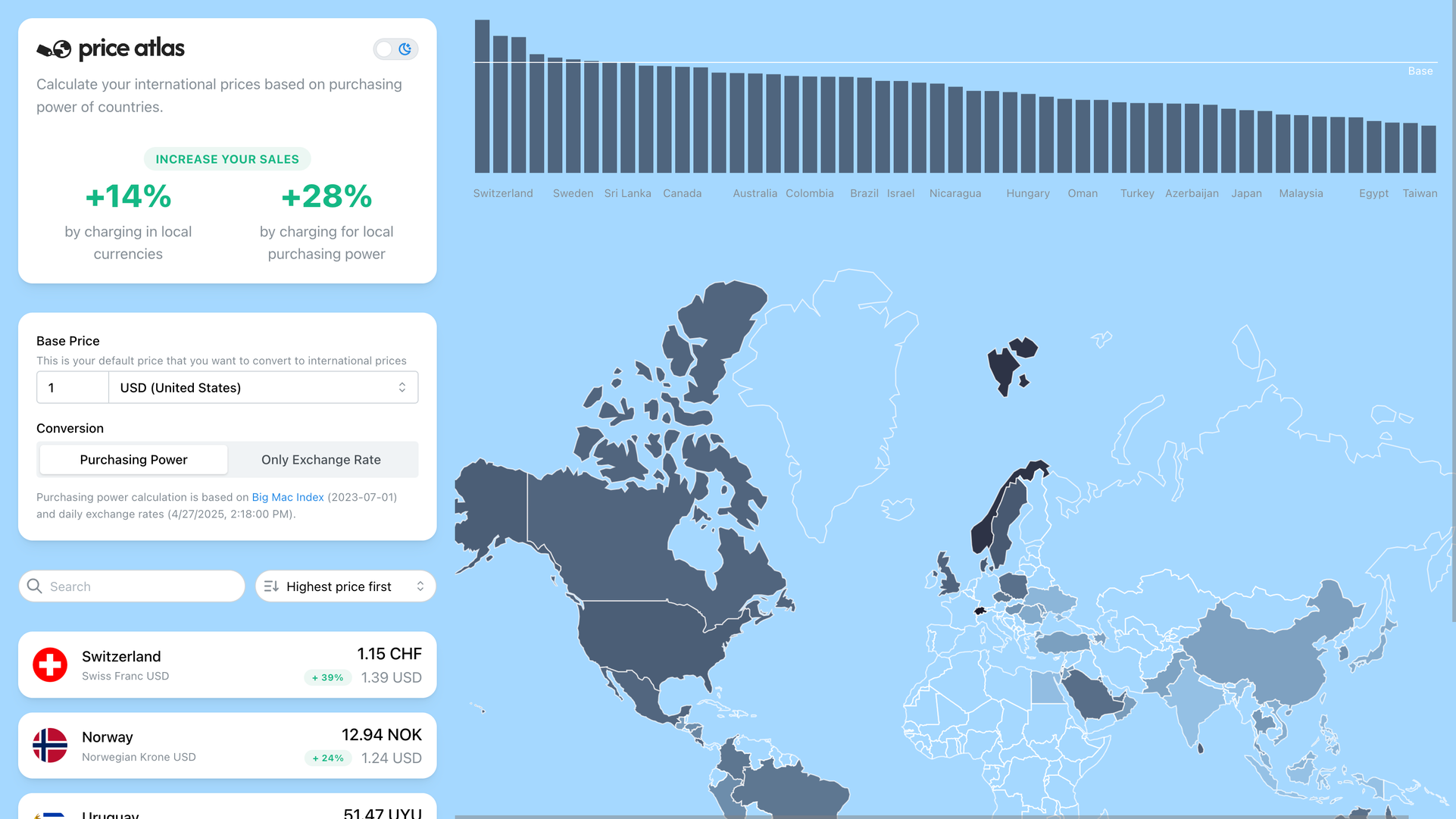Open the Switzerland price card
The width and height of the screenshot is (1456, 819).
(x=227, y=665)
